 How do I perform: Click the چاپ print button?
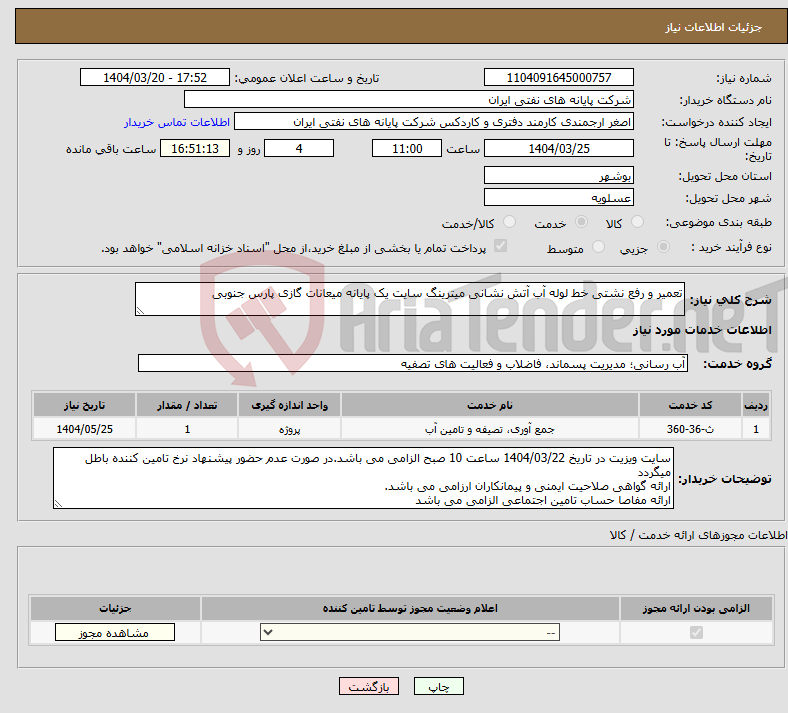439,686
